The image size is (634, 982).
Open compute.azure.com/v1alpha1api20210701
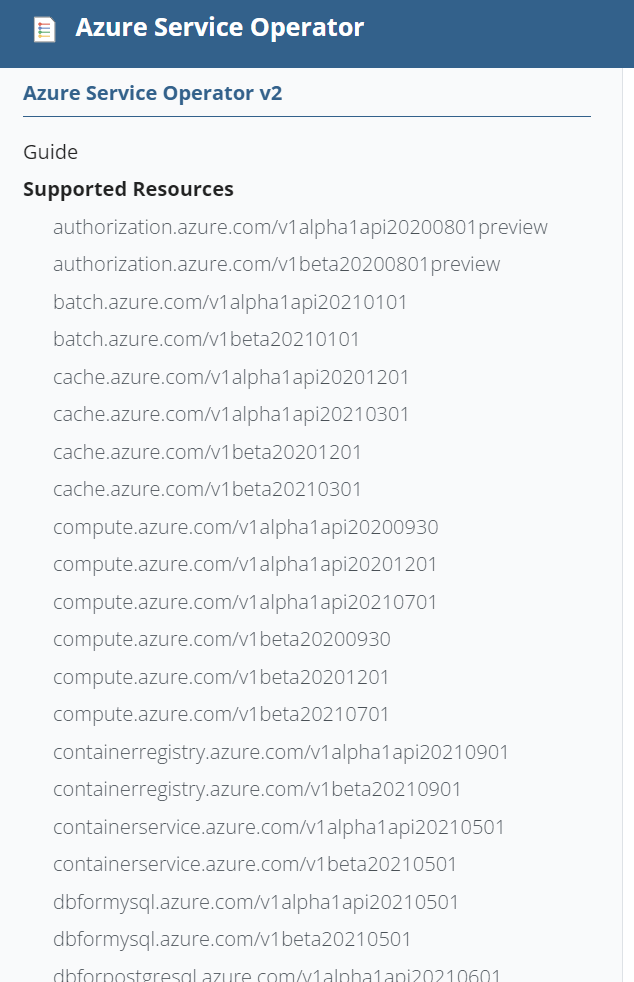(x=245, y=601)
